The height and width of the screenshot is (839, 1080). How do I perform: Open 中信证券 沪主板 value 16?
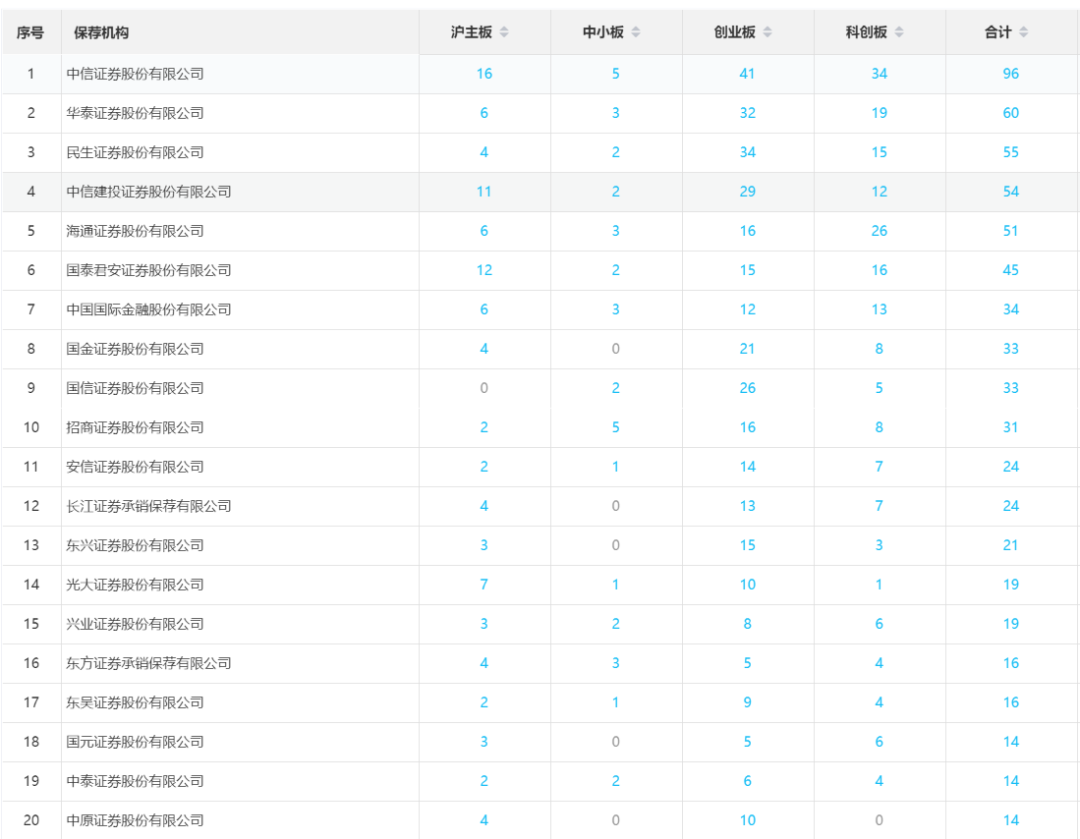(x=484, y=74)
